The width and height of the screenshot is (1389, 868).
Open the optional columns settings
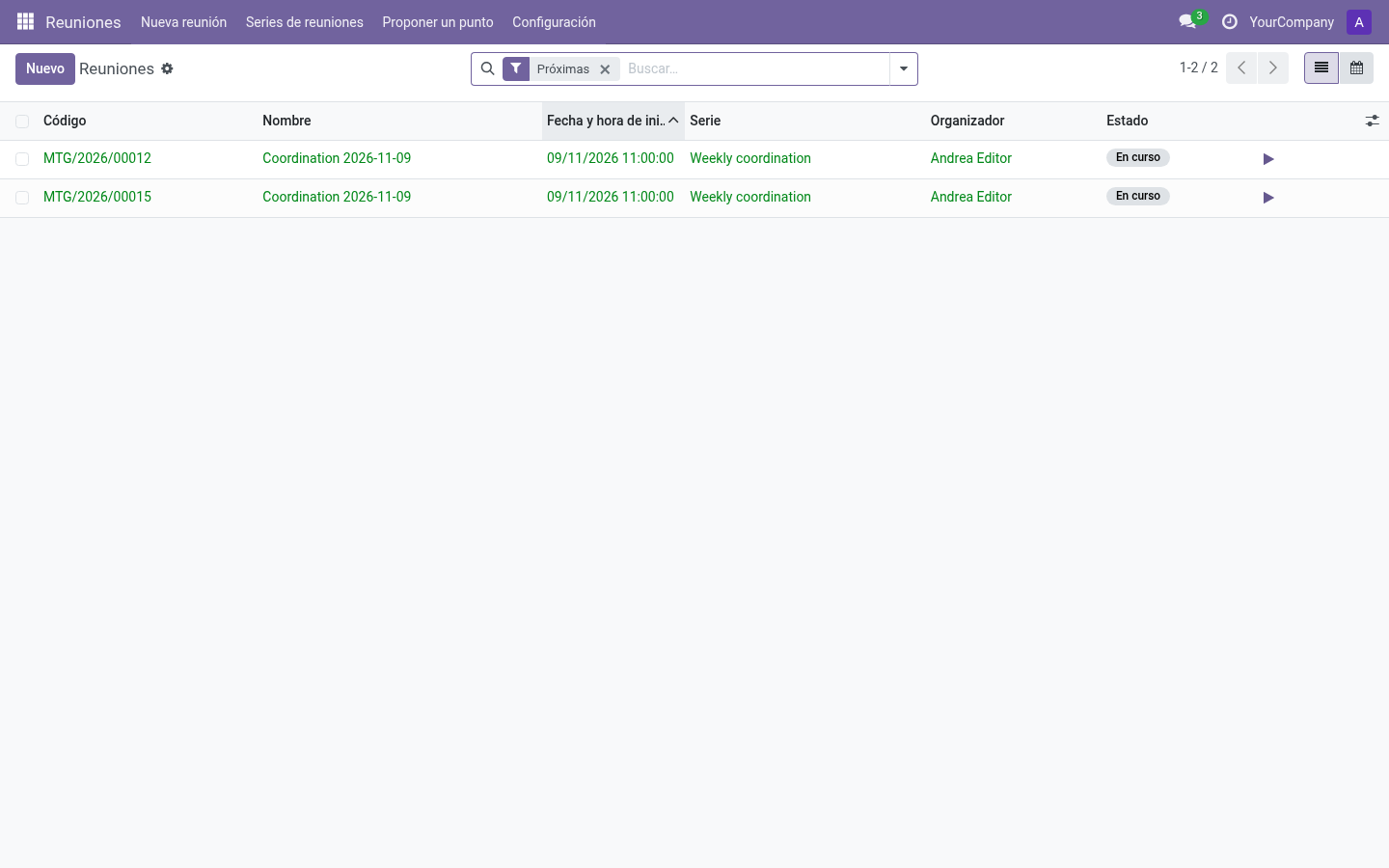tap(1372, 121)
